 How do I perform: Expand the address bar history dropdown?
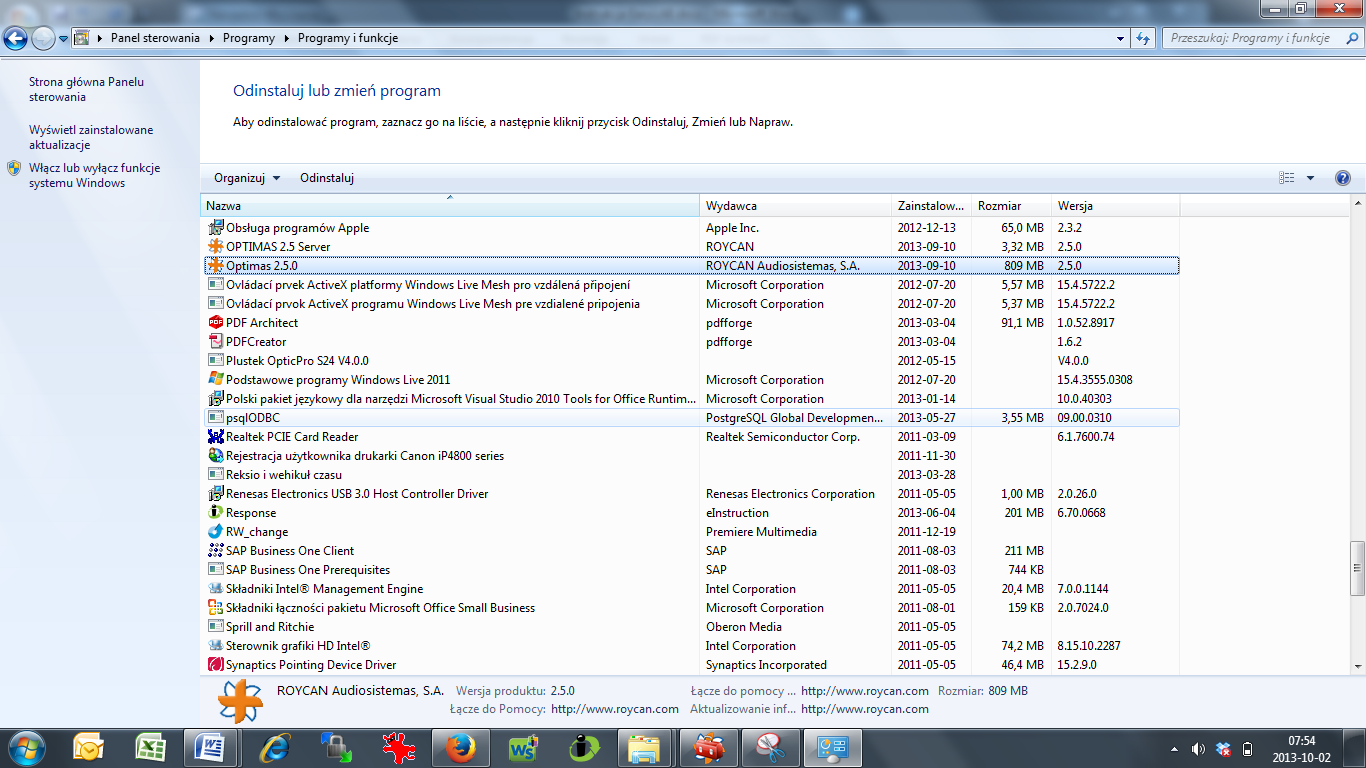point(1120,38)
